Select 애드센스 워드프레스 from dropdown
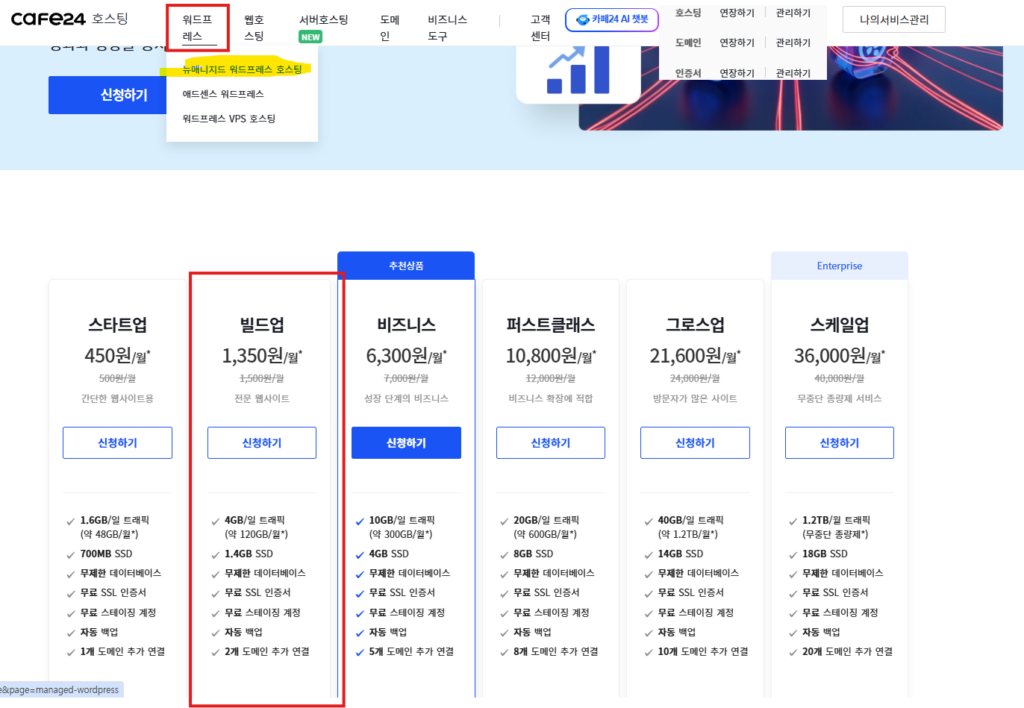This screenshot has height=708, width=1024. [223, 94]
